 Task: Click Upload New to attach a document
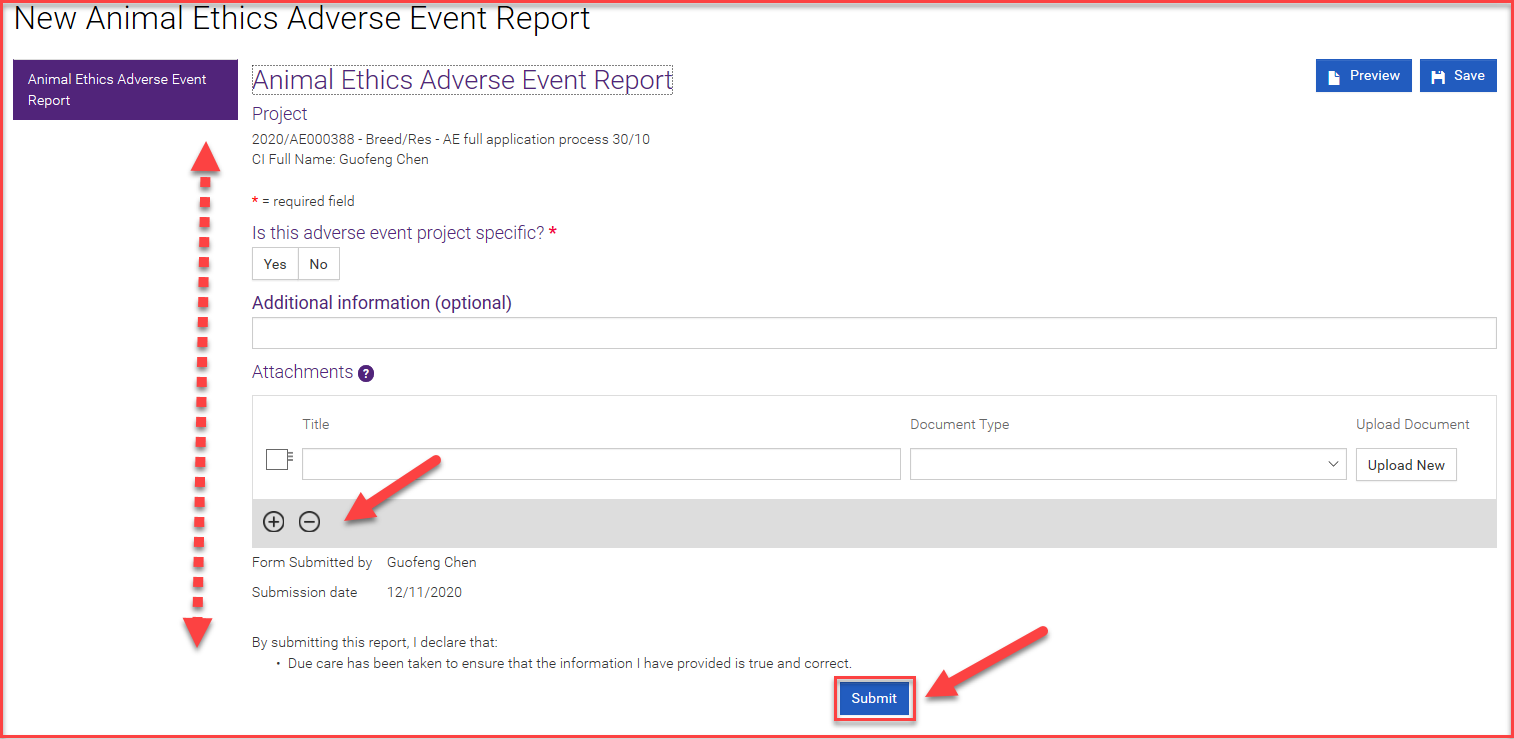1406,464
